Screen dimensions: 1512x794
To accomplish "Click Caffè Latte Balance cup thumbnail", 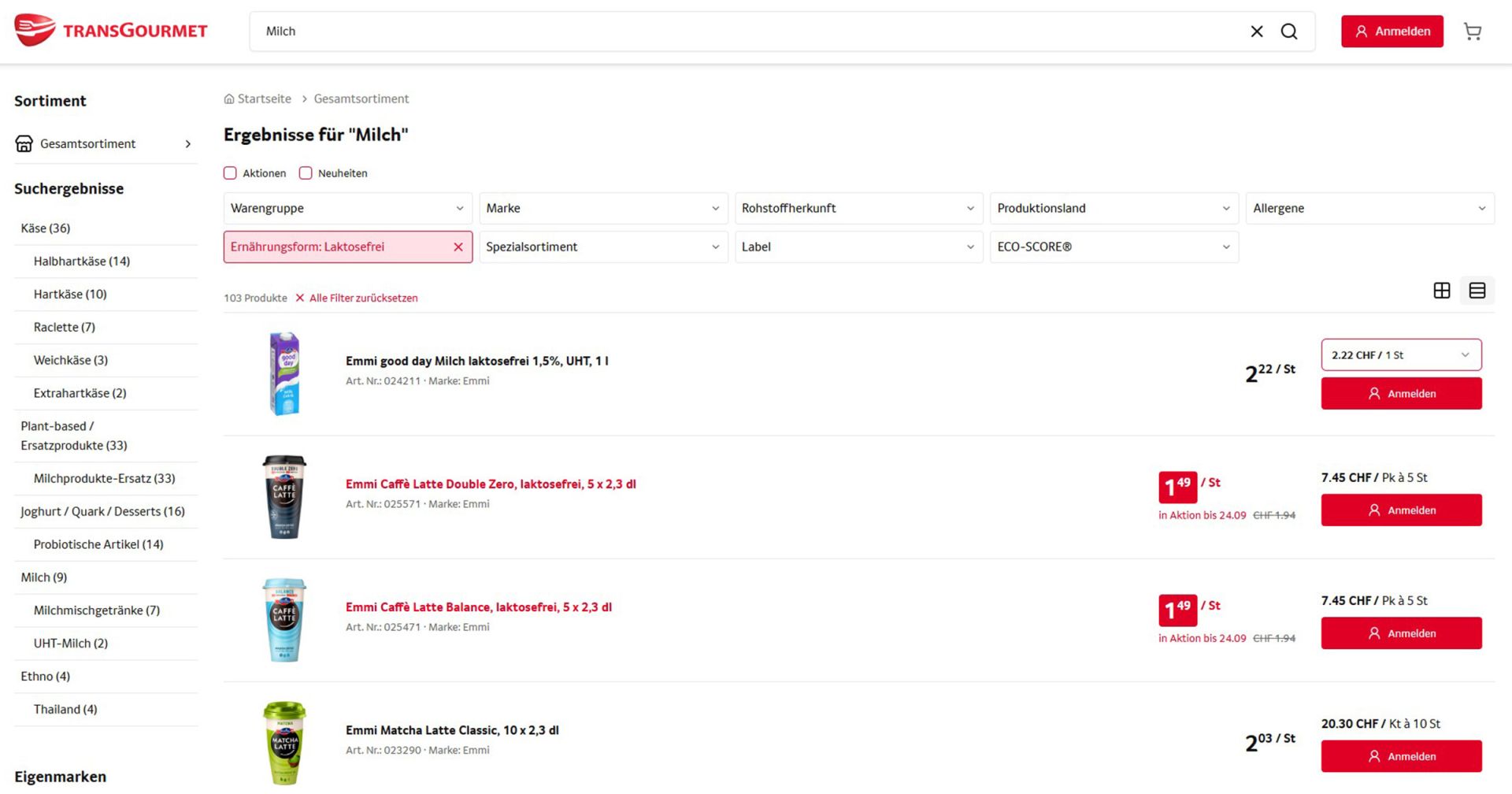I will coord(284,621).
